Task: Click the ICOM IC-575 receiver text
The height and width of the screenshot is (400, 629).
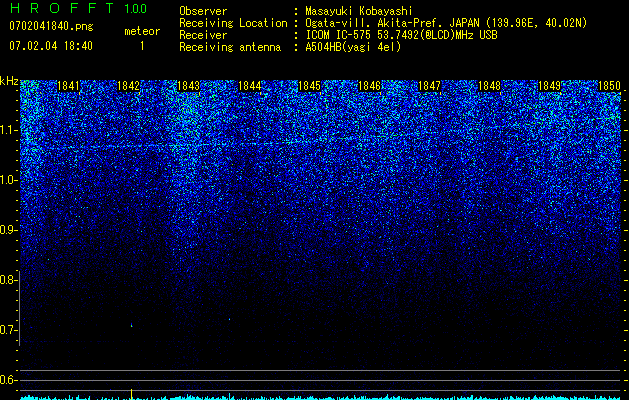Action: [x=401, y=35]
